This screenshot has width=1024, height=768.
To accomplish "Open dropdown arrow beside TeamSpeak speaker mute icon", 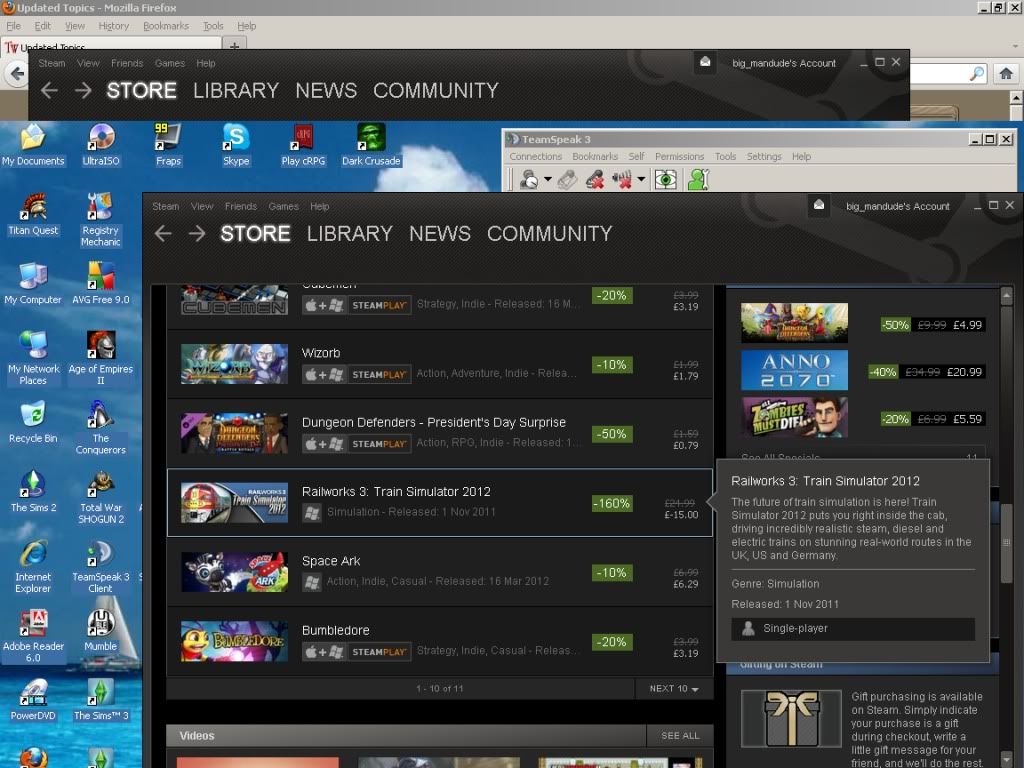I will point(641,181).
